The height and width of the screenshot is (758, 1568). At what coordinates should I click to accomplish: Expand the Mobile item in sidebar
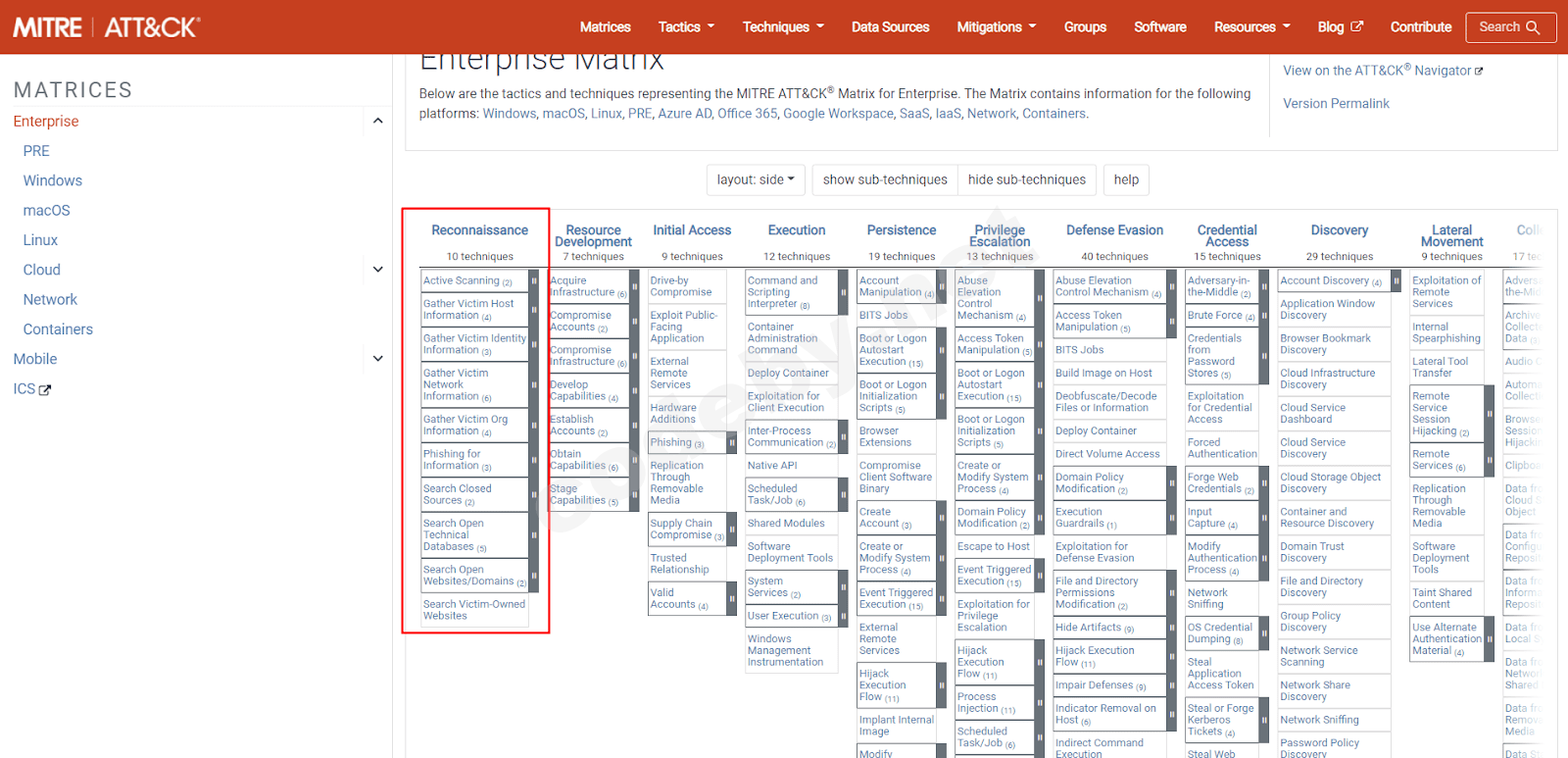tap(378, 359)
